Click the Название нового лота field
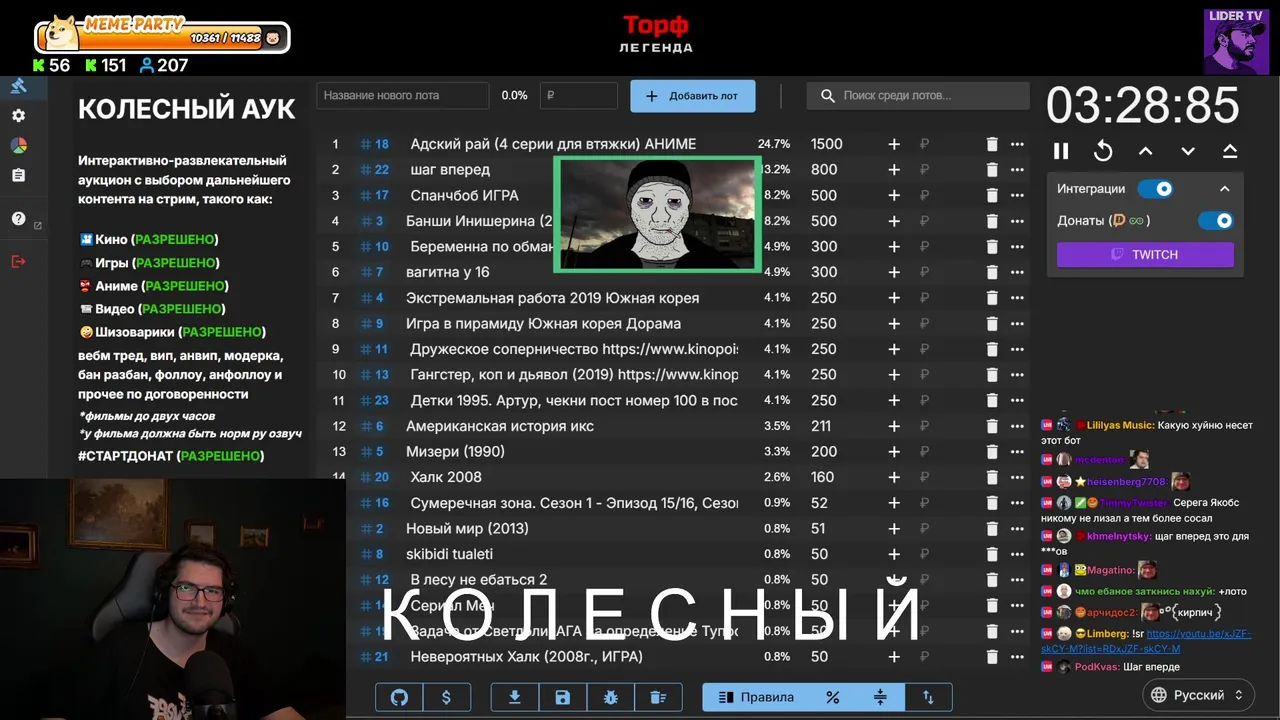Viewport: 1280px width, 720px height. [403, 96]
